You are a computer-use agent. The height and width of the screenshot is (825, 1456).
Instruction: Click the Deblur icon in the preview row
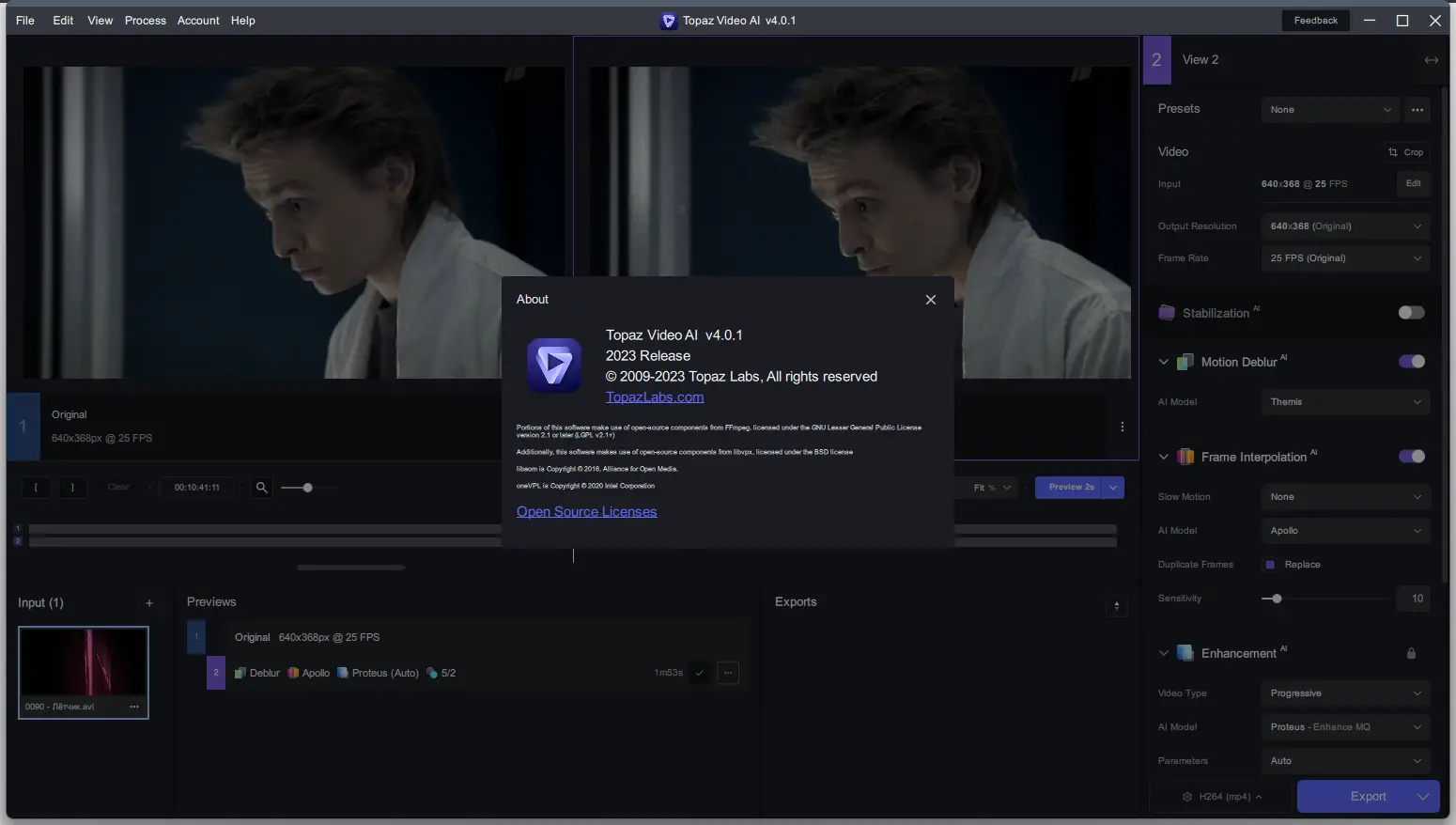click(240, 673)
